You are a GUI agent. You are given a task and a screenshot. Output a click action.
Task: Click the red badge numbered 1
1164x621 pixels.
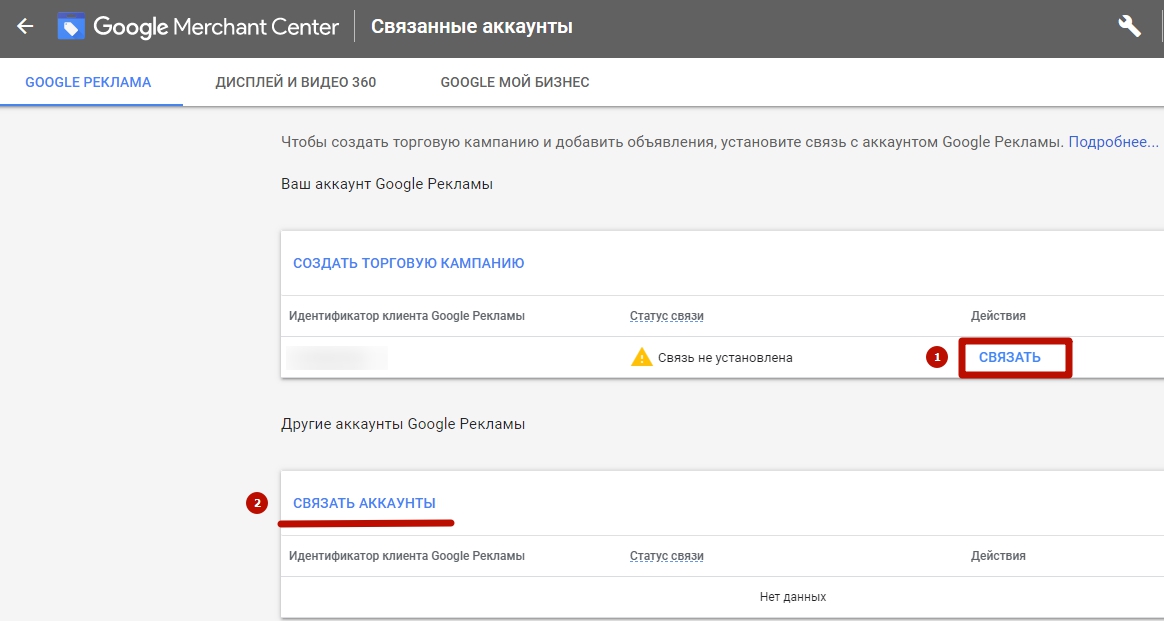(x=937, y=357)
